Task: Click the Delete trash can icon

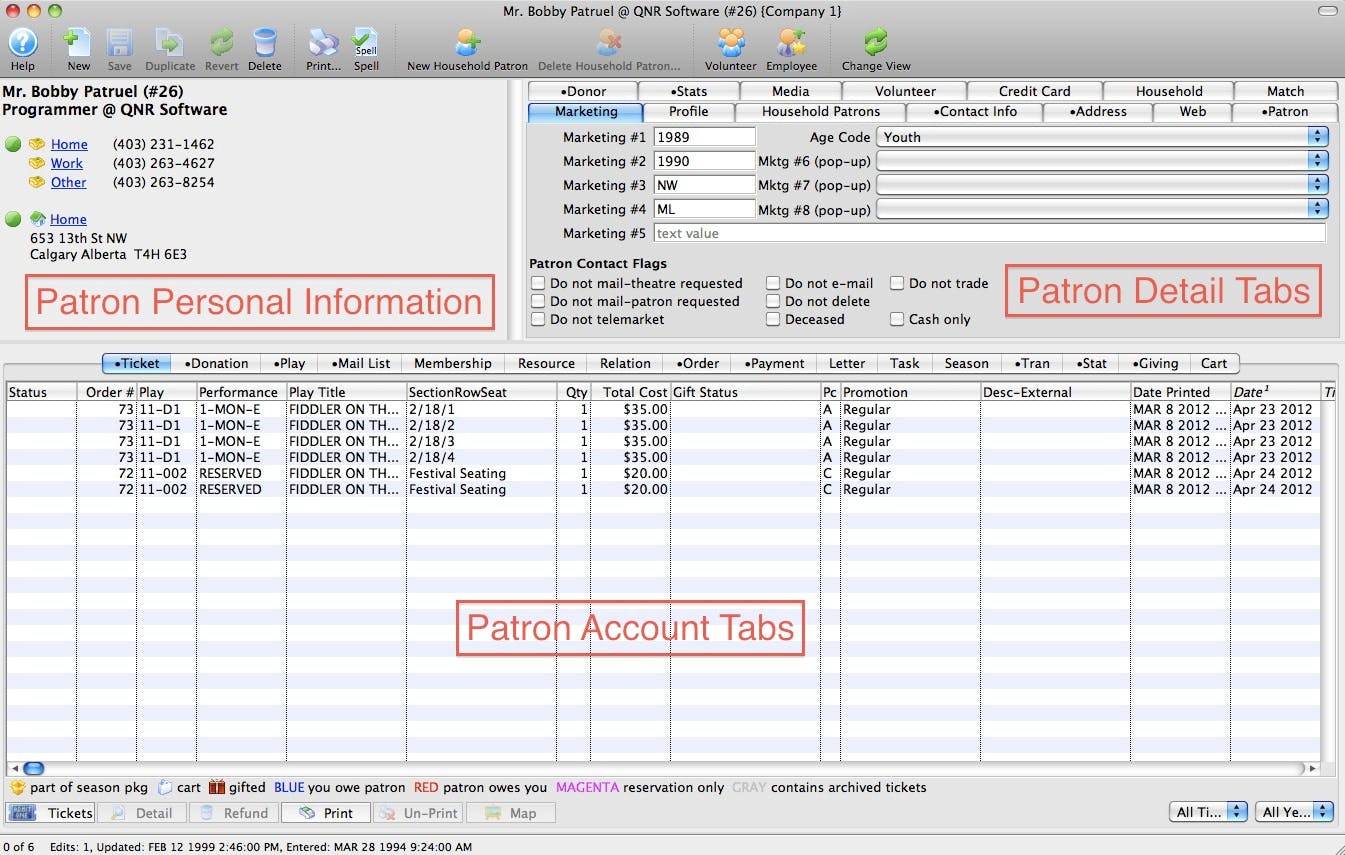Action: [x=265, y=43]
